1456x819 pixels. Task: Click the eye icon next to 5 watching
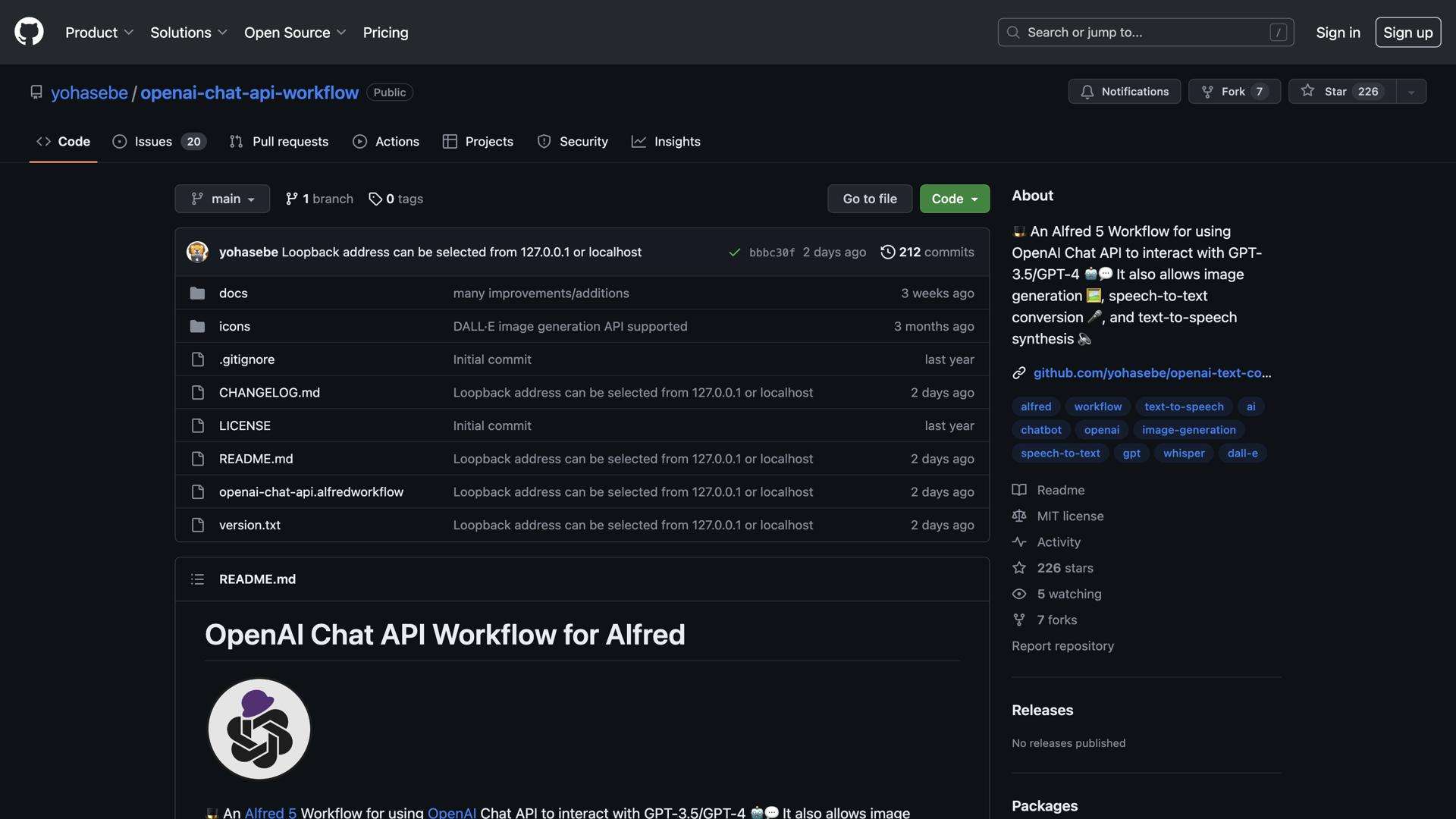point(1019,594)
